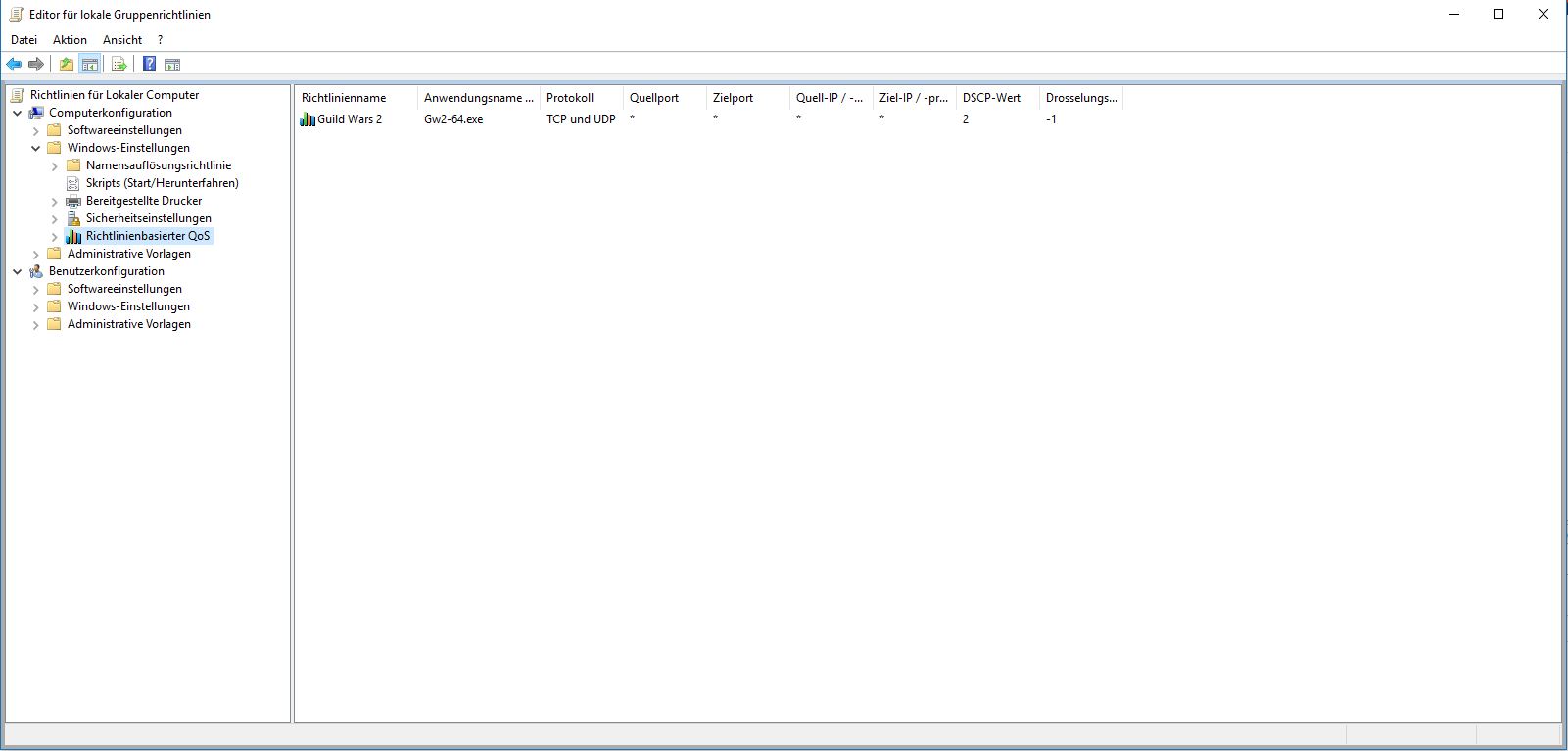Expand Windows-Einstellungen under Benutzerkonfiguration
Screen dimensions: 1568x751
36,307
